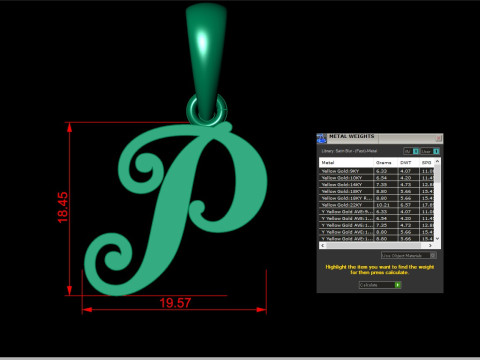Click the Metal Weights panel logo icon
480x360 pixels.
(x=321, y=138)
